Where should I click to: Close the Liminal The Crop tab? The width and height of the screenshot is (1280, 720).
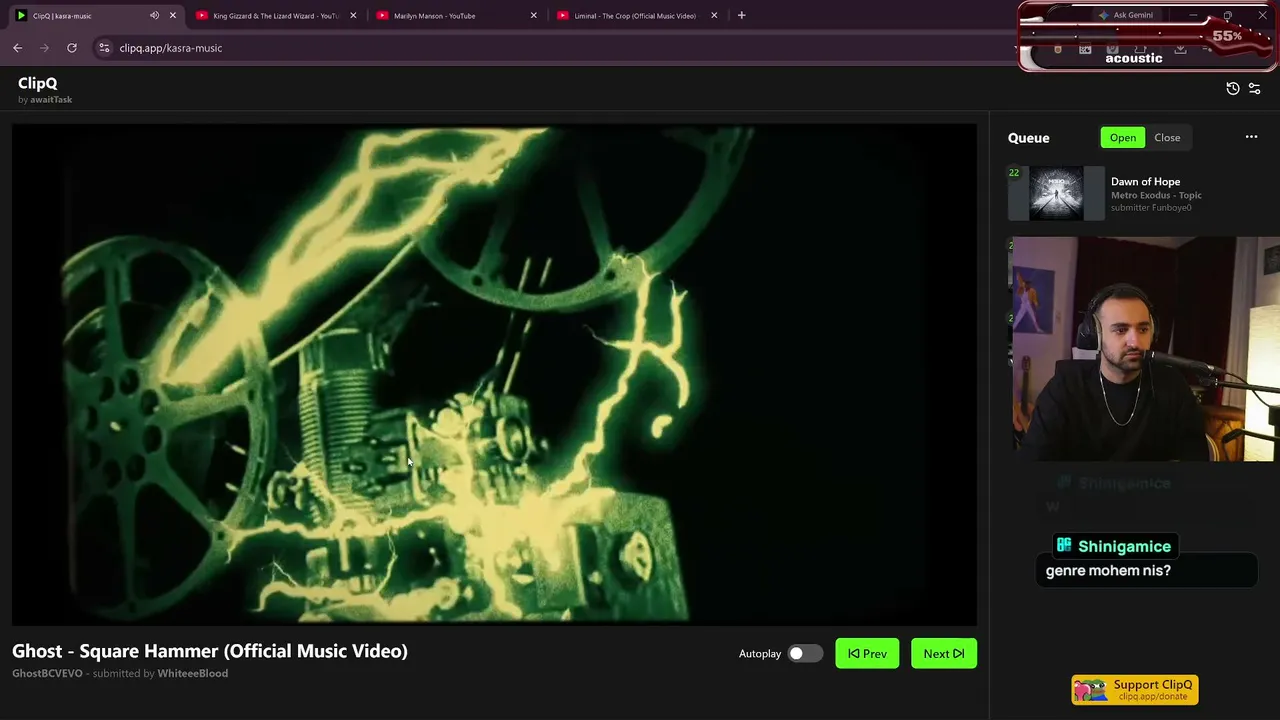tap(714, 16)
